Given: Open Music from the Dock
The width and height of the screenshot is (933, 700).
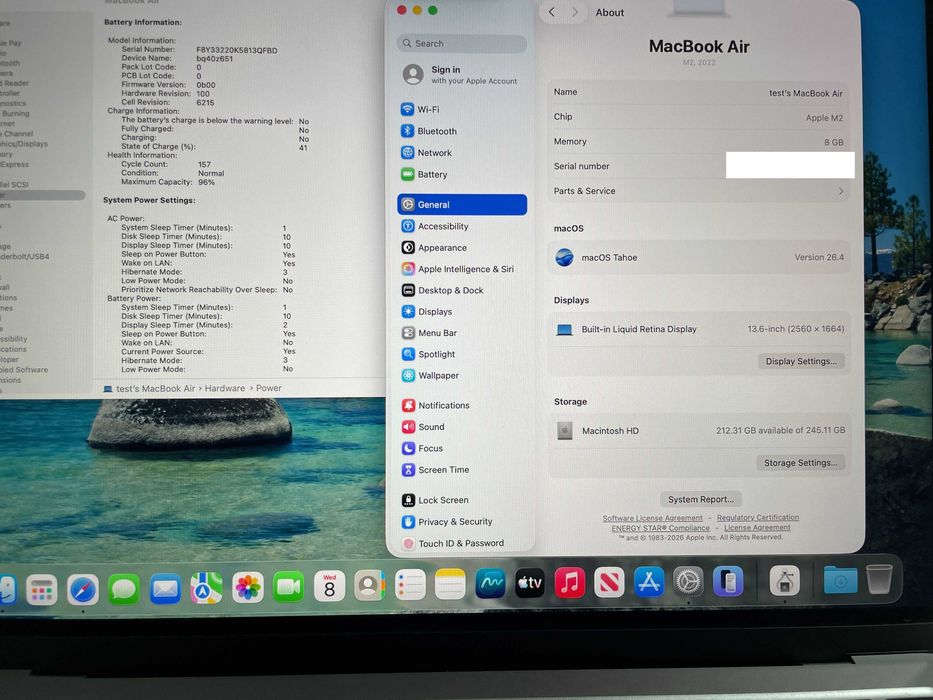Looking at the screenshot, I should click(569, 582).
